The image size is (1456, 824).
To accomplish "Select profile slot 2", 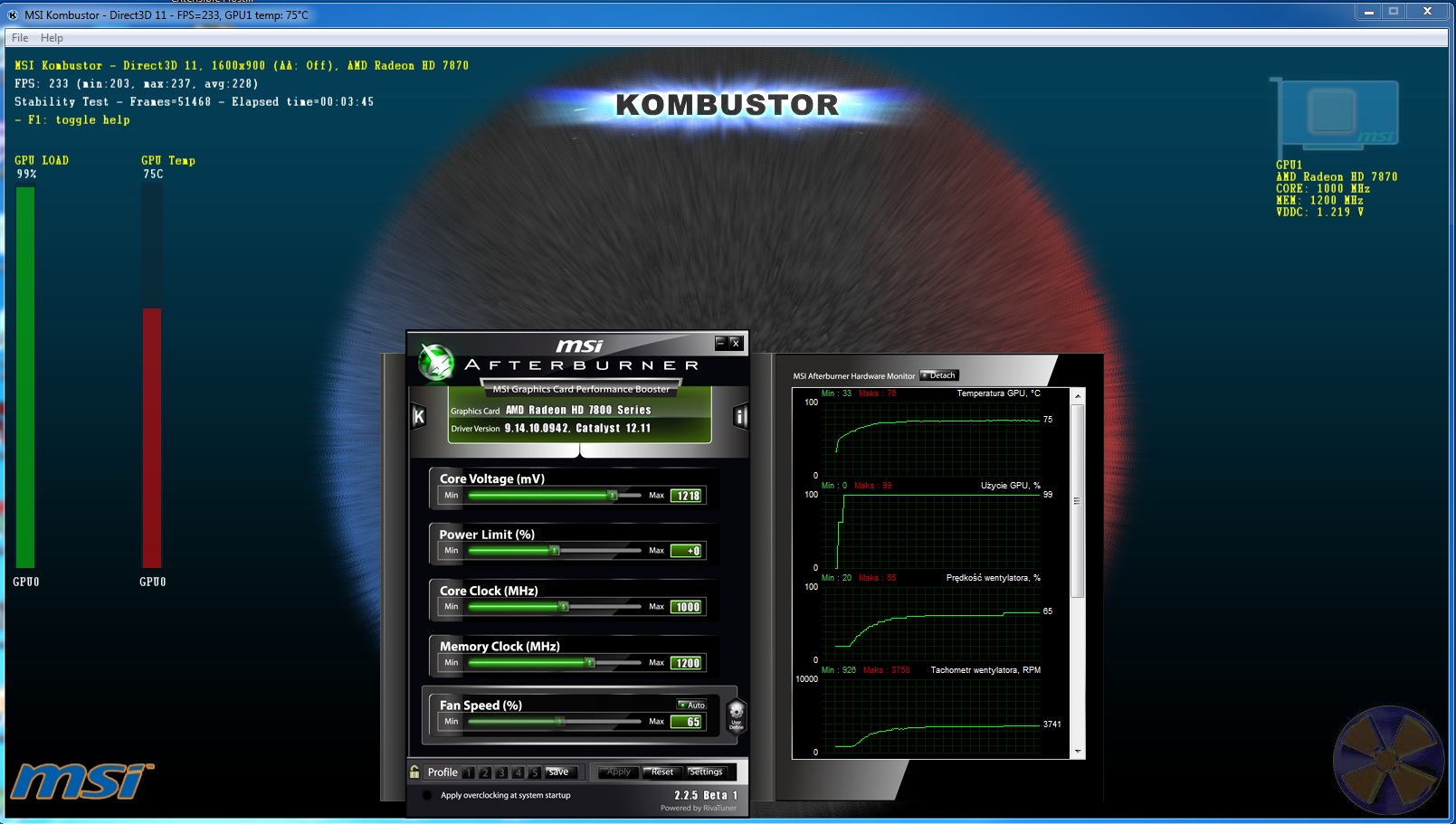I will pos(485,772).
